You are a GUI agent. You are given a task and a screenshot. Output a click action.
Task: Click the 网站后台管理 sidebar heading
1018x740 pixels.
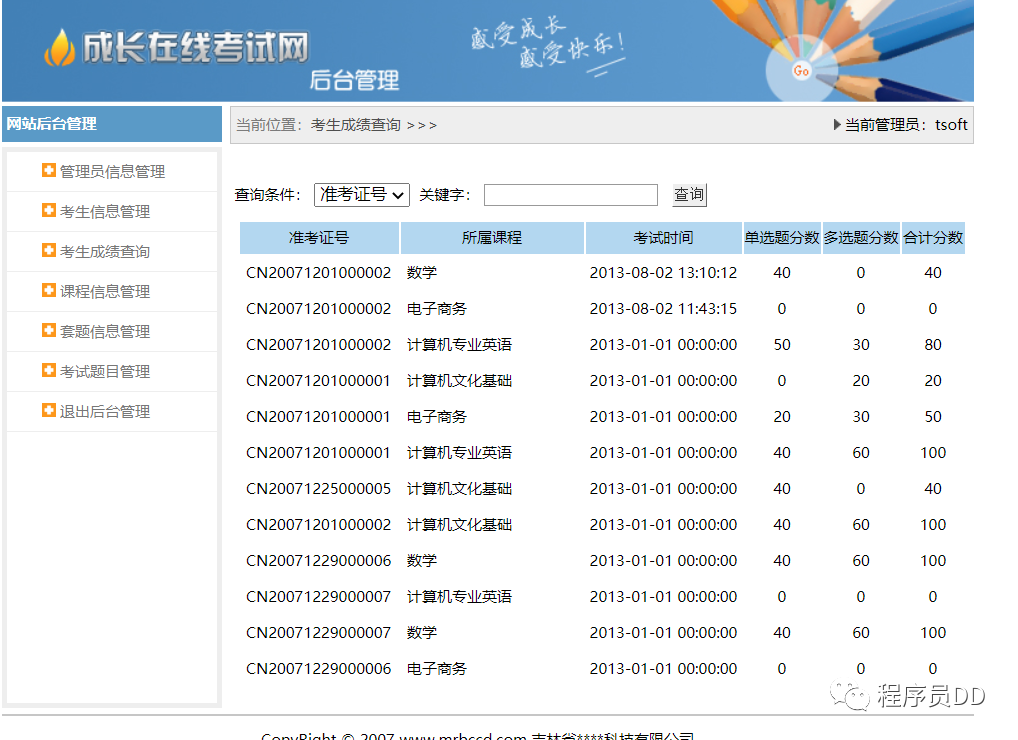click(x=52, y=124)
